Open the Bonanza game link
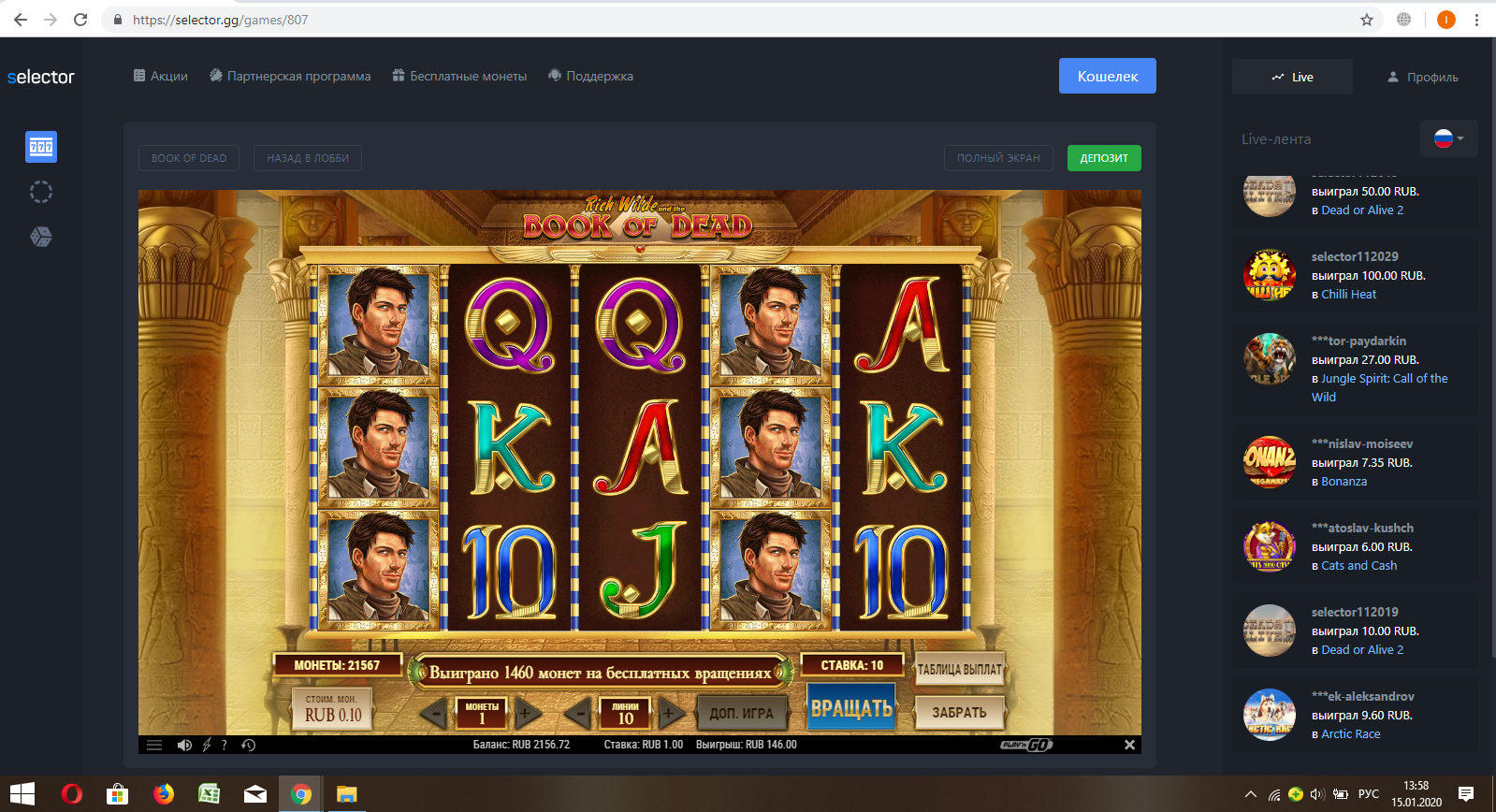This screenshot has height=812, width=1496. click(1344, 482)
